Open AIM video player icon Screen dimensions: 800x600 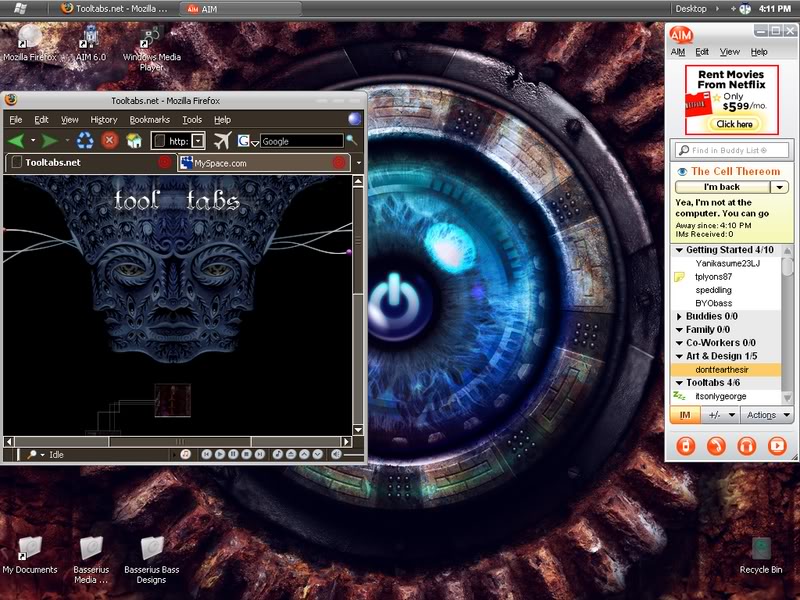point(777,445)
